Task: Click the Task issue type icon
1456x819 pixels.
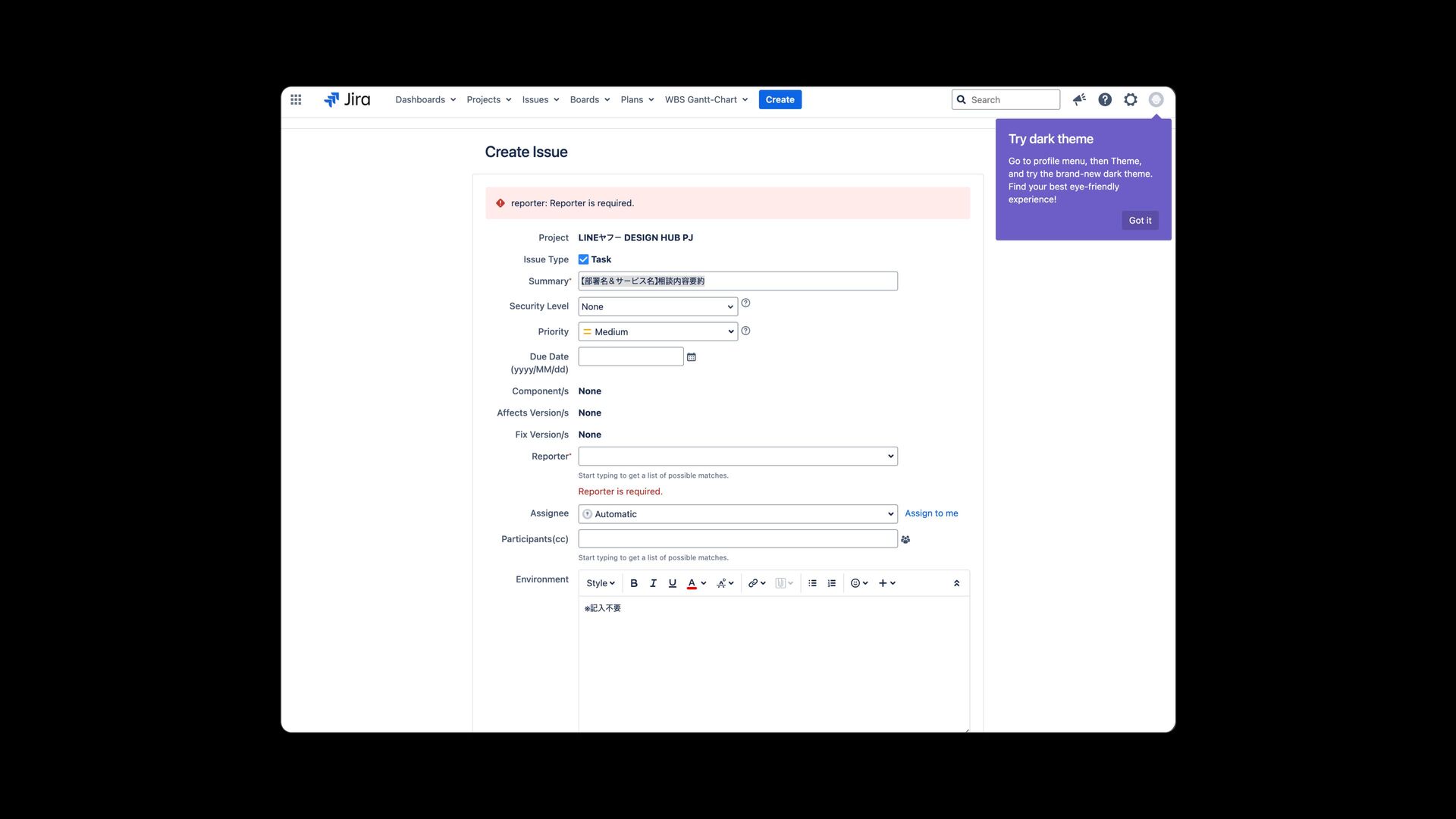Action: 583,259
